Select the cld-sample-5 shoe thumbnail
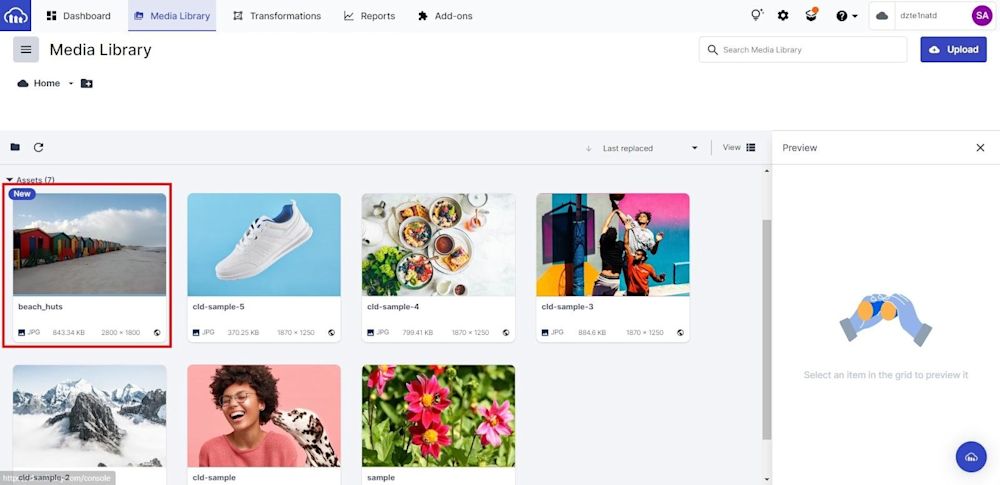Screen dimensions: 1000x485 pos(264,244)
